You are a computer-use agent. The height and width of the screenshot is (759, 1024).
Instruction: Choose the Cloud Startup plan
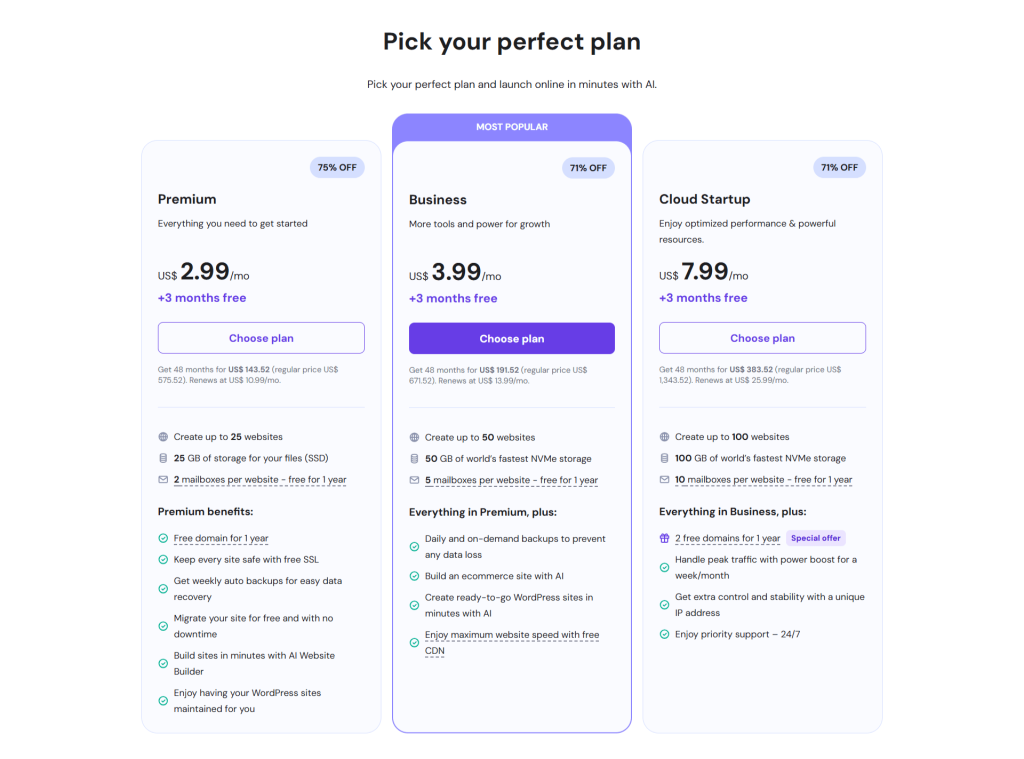pos(762,338)
